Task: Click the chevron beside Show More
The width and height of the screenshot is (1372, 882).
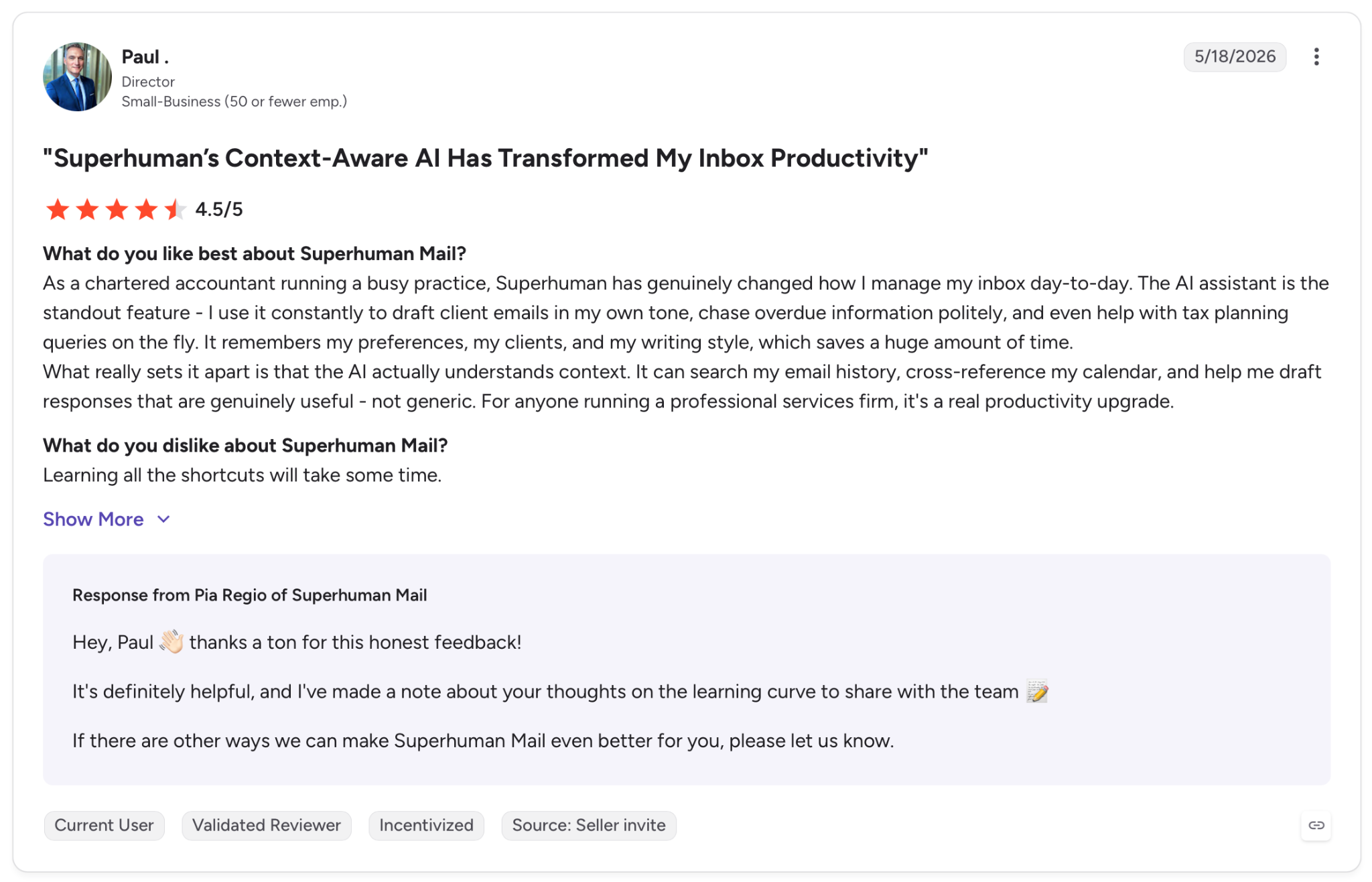Action: pos(163,519)
